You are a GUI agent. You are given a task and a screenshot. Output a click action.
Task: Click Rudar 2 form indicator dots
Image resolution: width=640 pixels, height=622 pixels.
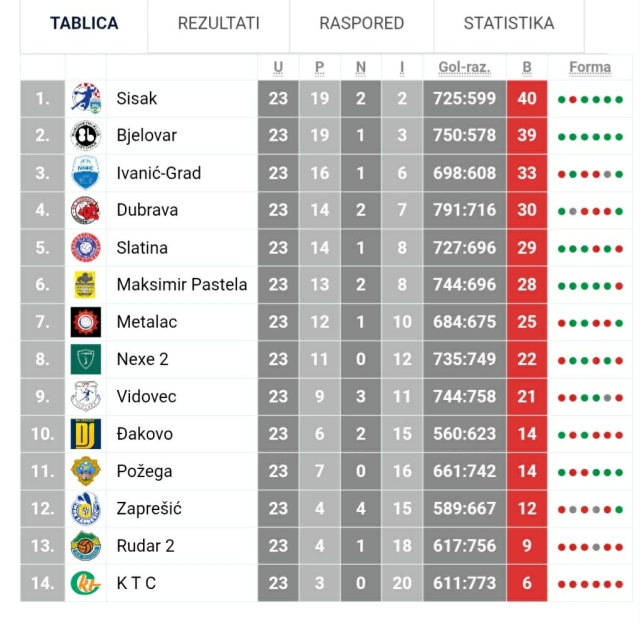(590, 547)
